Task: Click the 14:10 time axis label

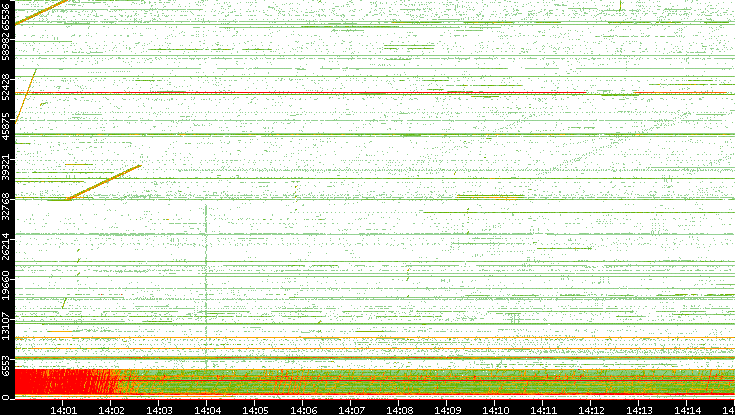Action: tap(495, 408)
